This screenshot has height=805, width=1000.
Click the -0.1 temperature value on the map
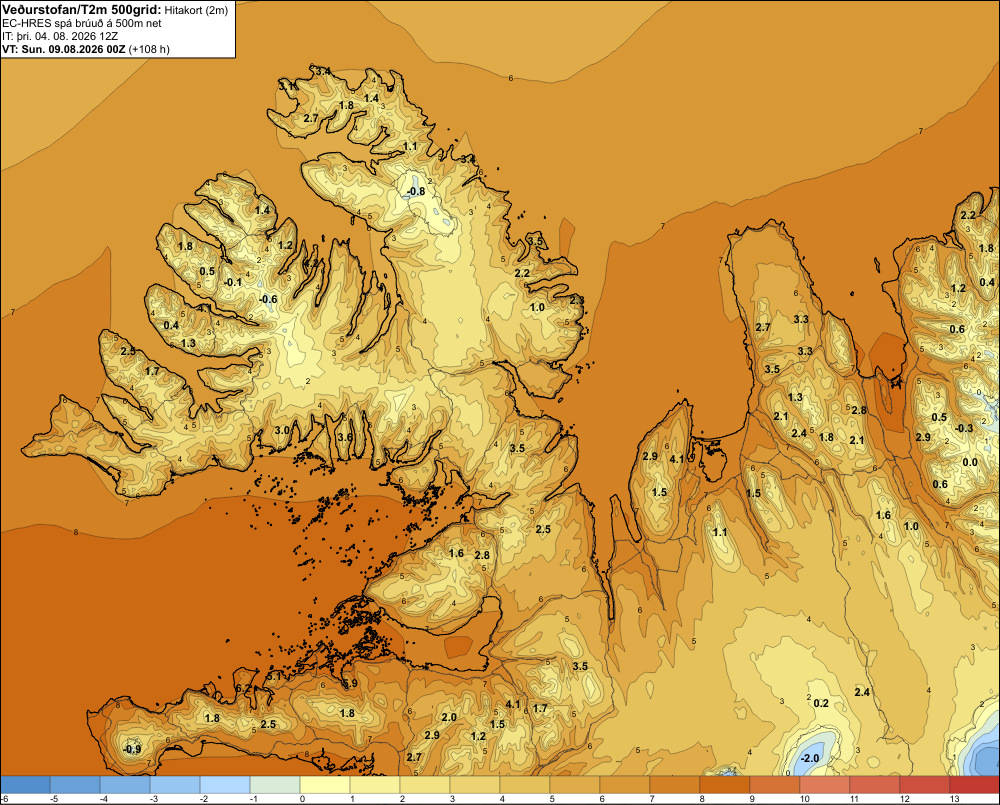click(x=233, y=283)
